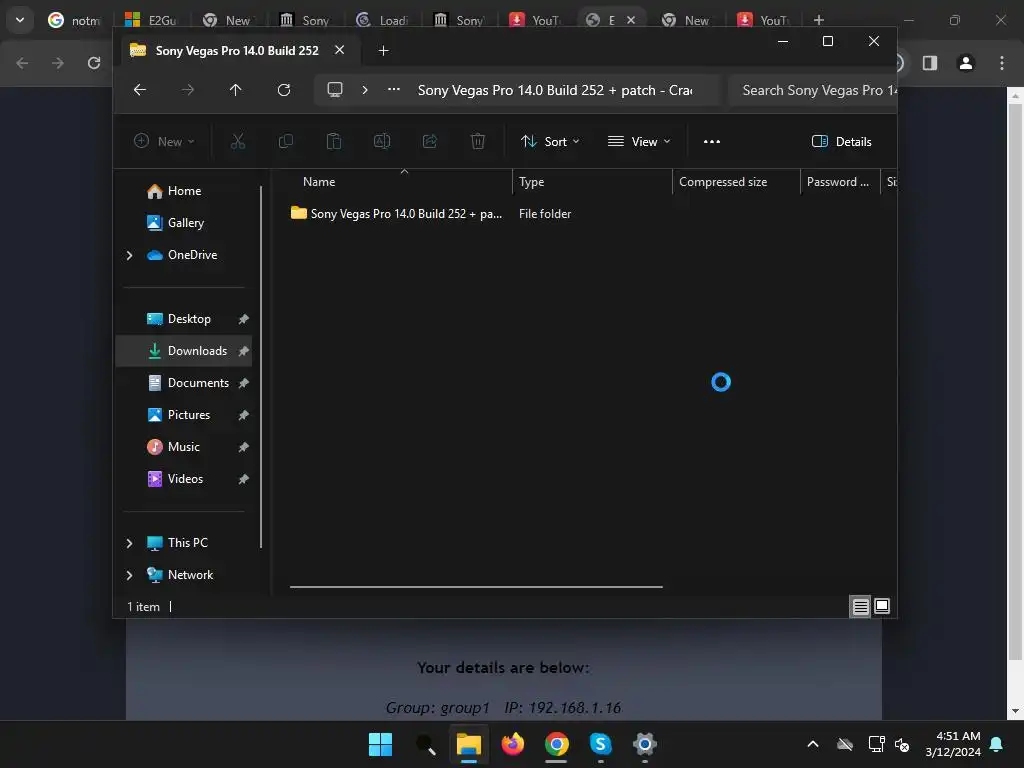Image resolution: width=1024 pixels, height=768 pixels.
Task: Add a new File Explorer tab
Action: (383, 51)
